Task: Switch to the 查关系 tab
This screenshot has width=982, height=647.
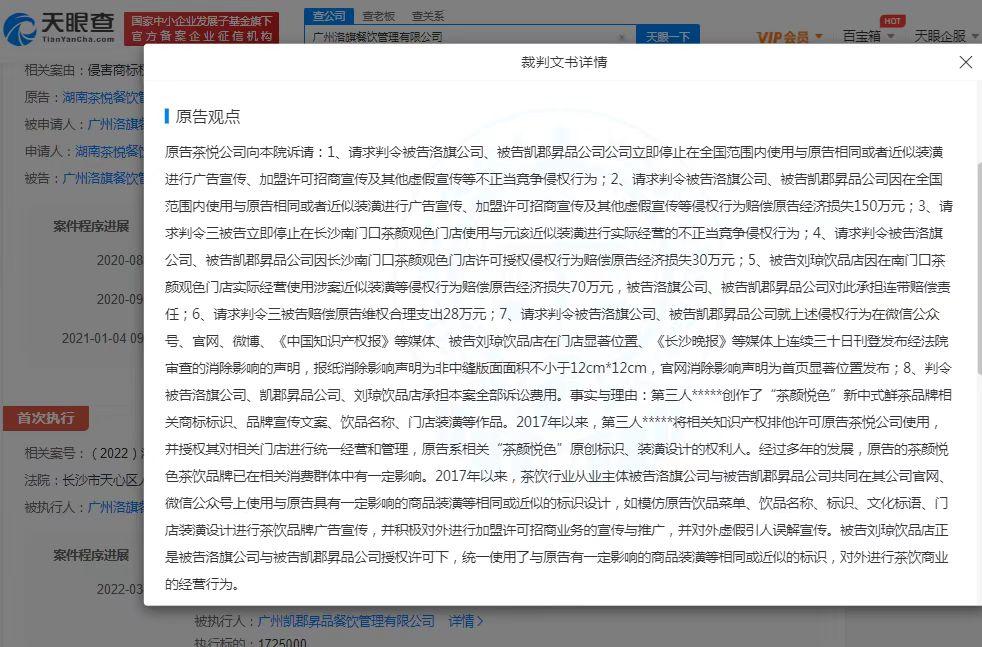Action: (430, 16)
